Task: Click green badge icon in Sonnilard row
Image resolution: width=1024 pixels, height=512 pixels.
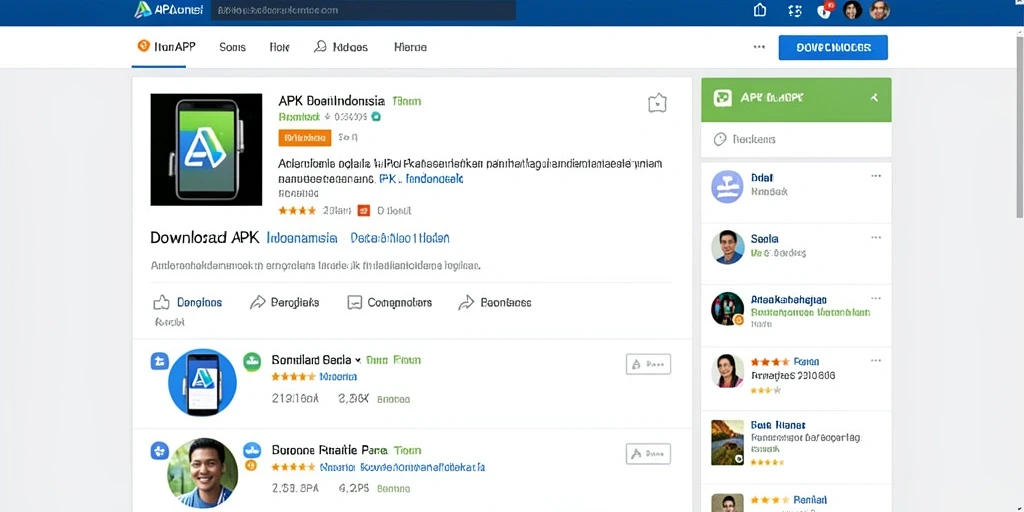Action: 252,361
